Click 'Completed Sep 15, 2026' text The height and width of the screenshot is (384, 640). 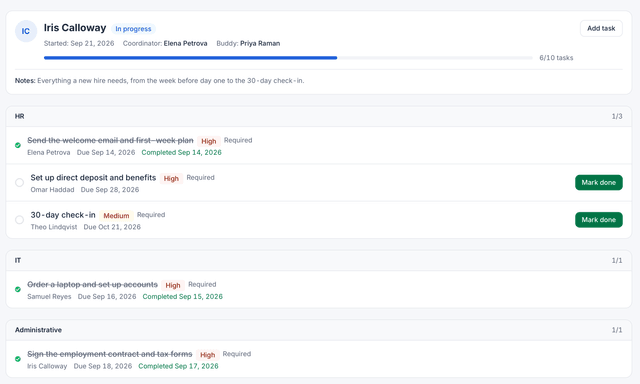(x=182, y=297)
